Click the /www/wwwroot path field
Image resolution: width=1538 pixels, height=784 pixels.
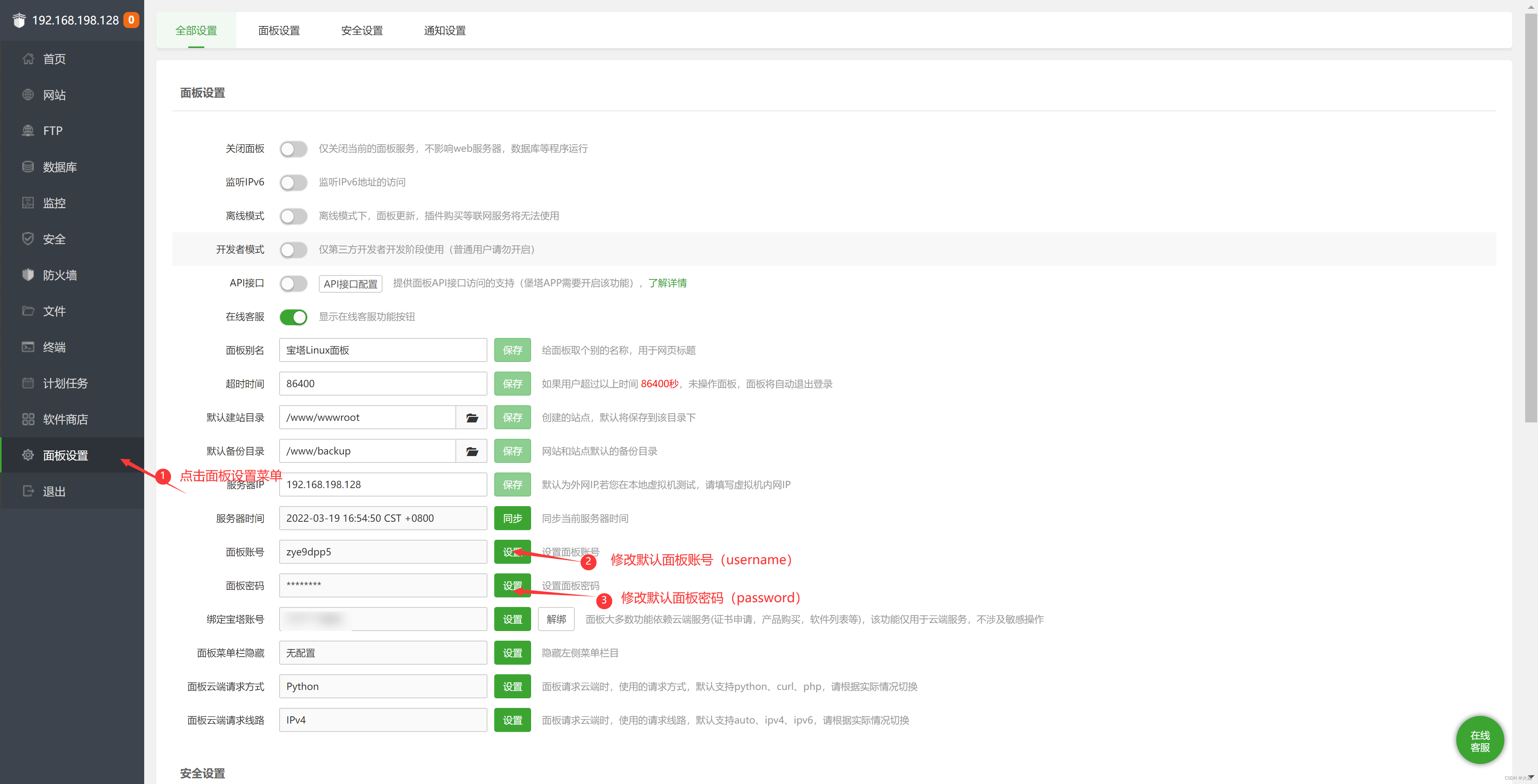click(368, 417)
